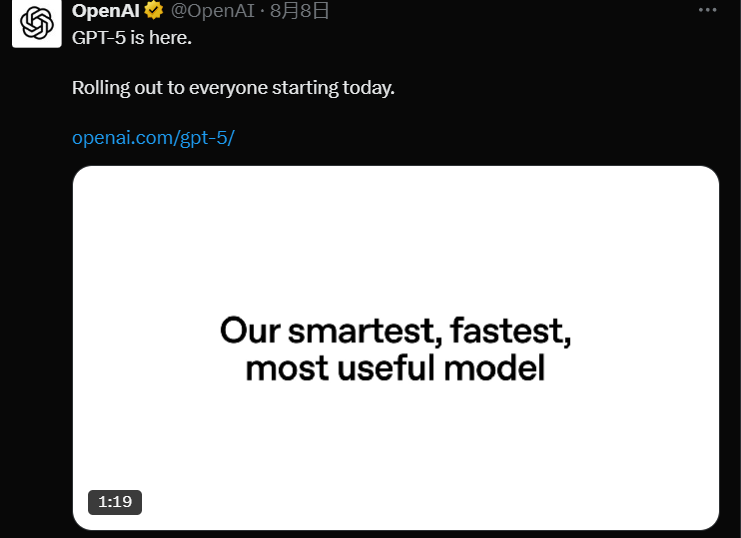Click the "GPT-5 is here." post text
This screenshot has height=538, width=741.
[132, 38]
